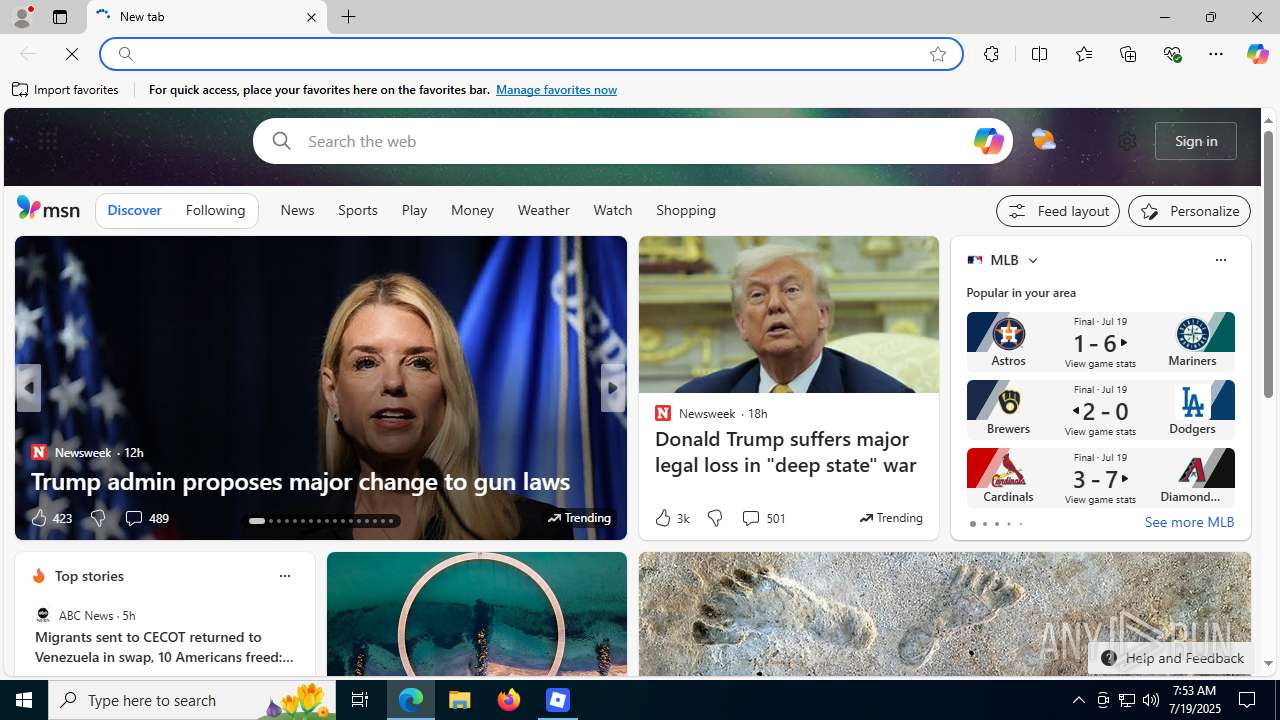This screenshot has width=1280, height=720.
Task: Open See more MLB link
Action: pos(1189,522)
